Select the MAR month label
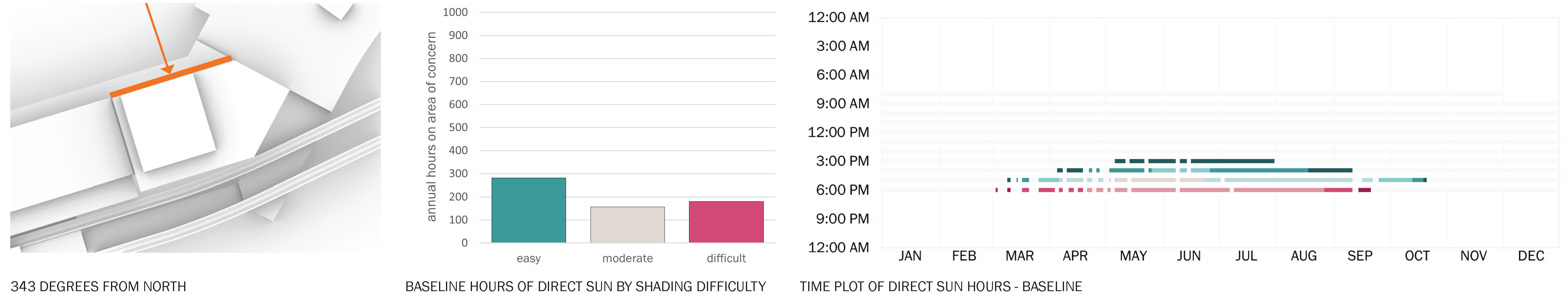The height and width of the screenshot is (302, 1568). coord(1020,256)
